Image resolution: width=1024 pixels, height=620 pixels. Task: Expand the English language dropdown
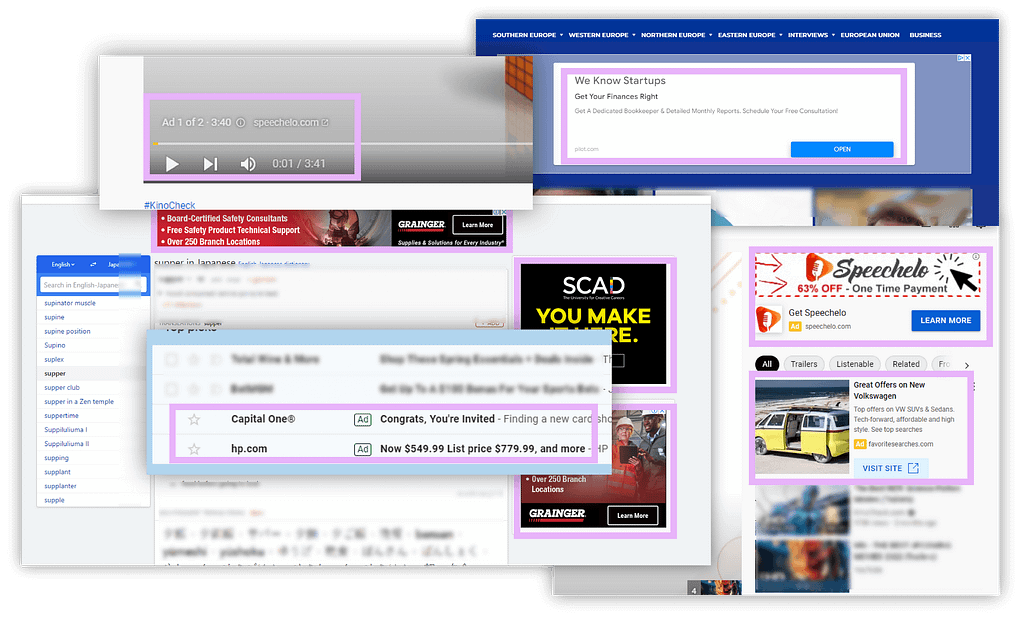click(63, 265)
